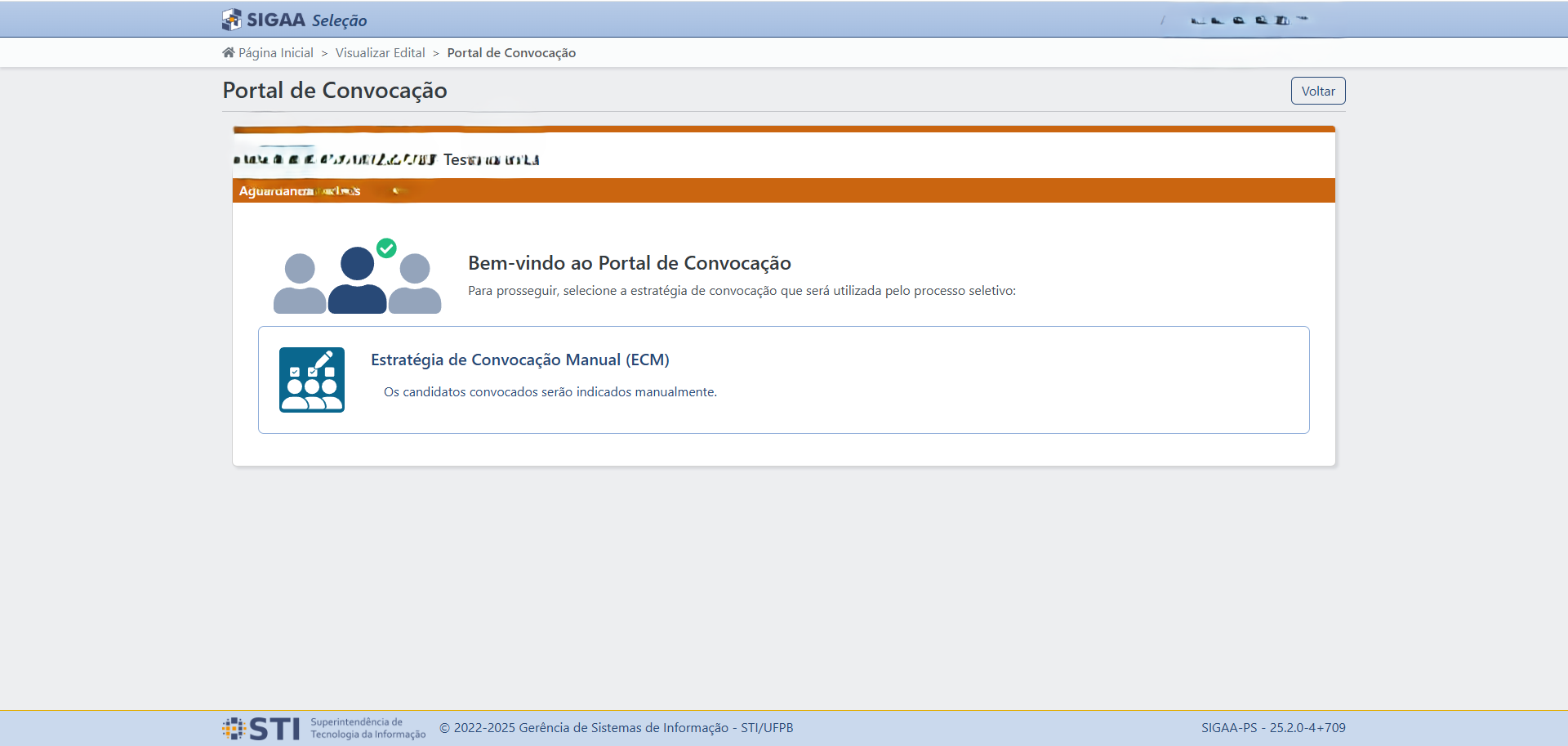The height and width of the screenshot is (746, 1568).
Task: Click the Portal de Convocação page title
Action: 335,90
